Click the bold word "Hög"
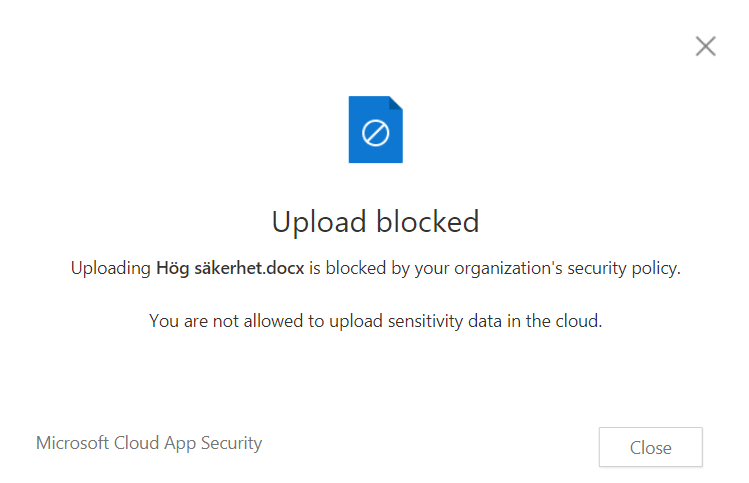This screenshot has width=749, height=483. coord(173,269)
